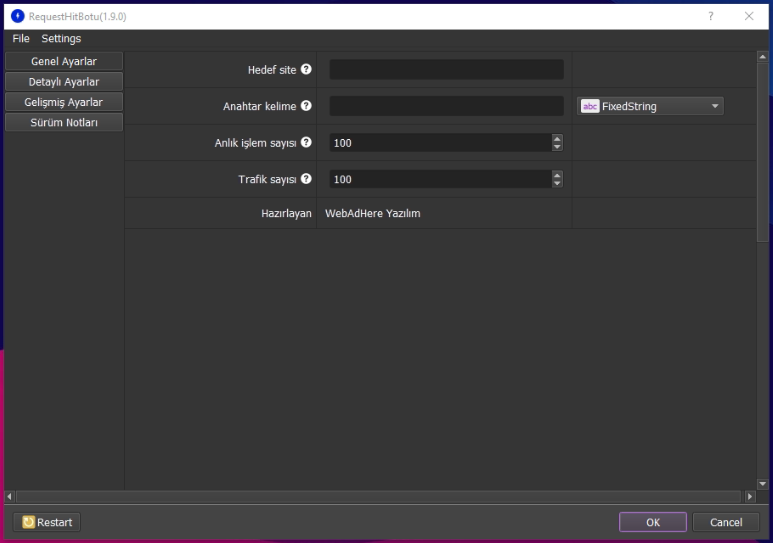Click help icon beside Anahtar kelime
Image resolution: width=773 pixels, height=543 pixels.
306,106
